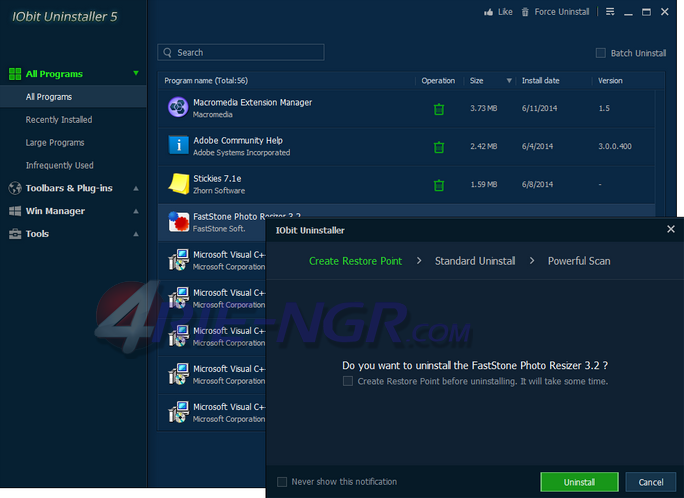Screen dimensions: 684x498
Task: Click the Powerful Scan step
Action: click(579, 261)
